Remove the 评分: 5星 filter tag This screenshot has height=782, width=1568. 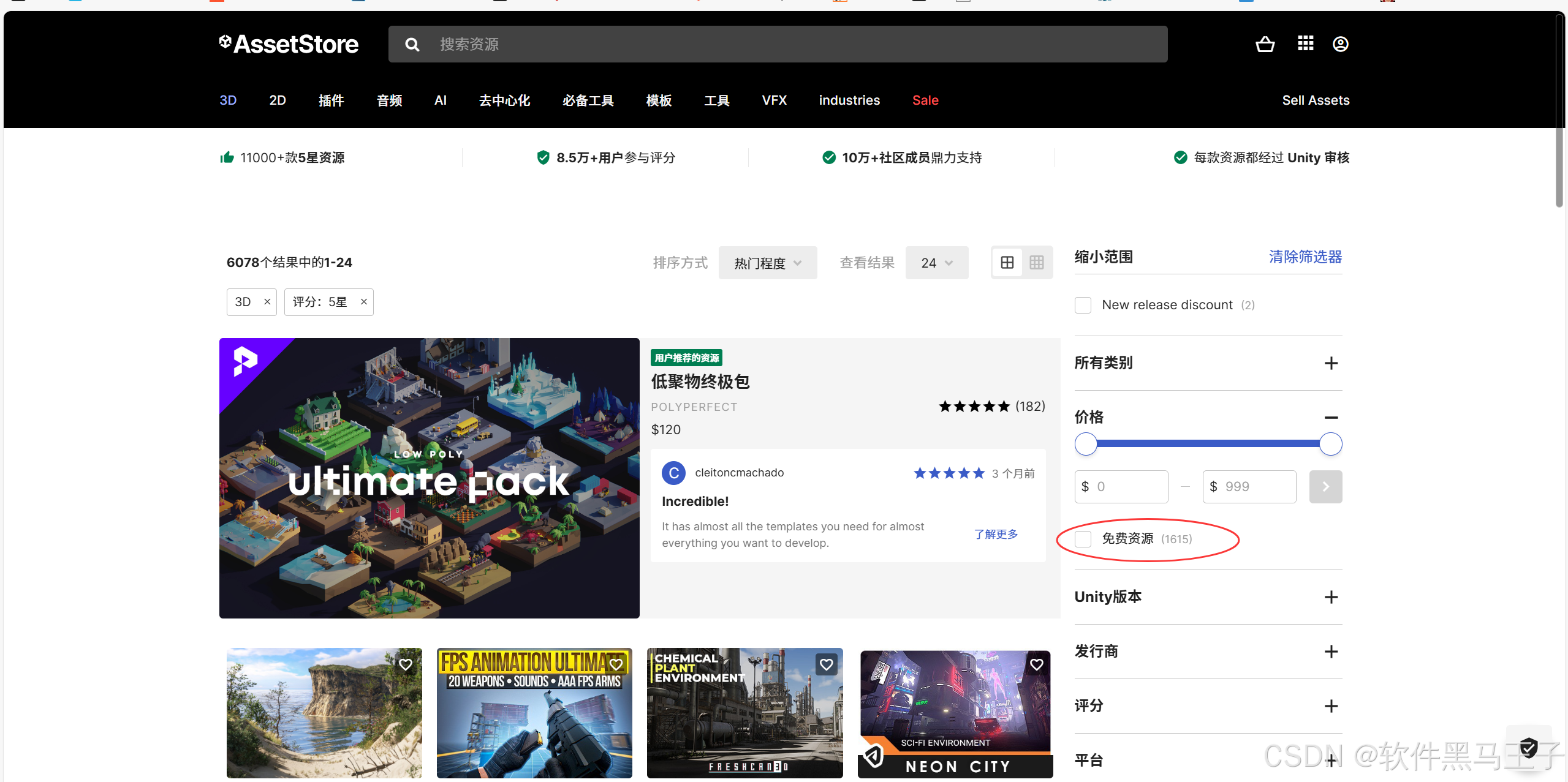[364, 302]
